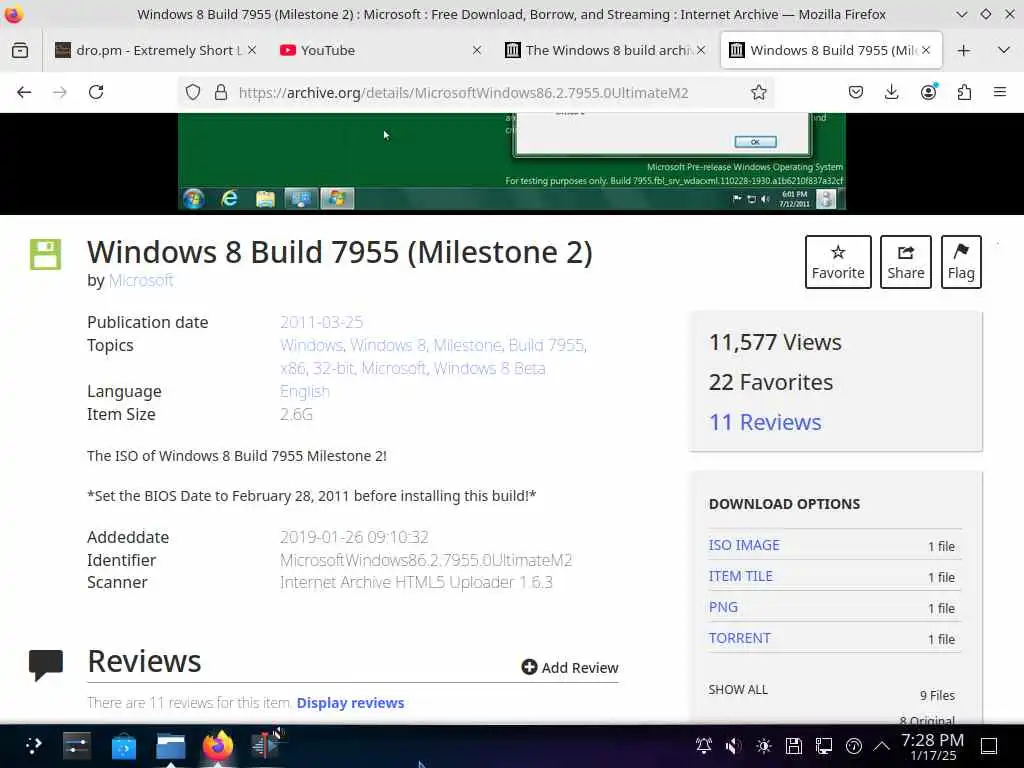Viewport: 1024px width, 768px height.
Task: Close the YouTube tab
Action: pos(477,50)
